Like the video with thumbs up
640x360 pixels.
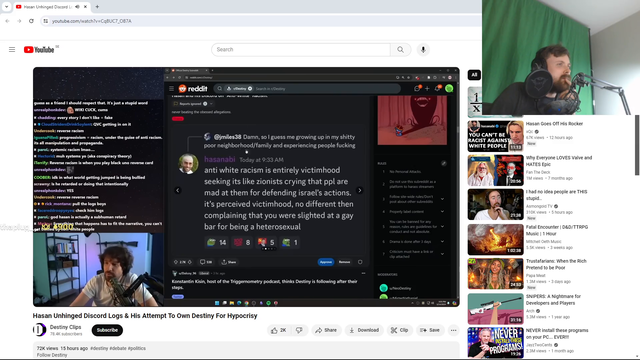click(x=278, y=330)
